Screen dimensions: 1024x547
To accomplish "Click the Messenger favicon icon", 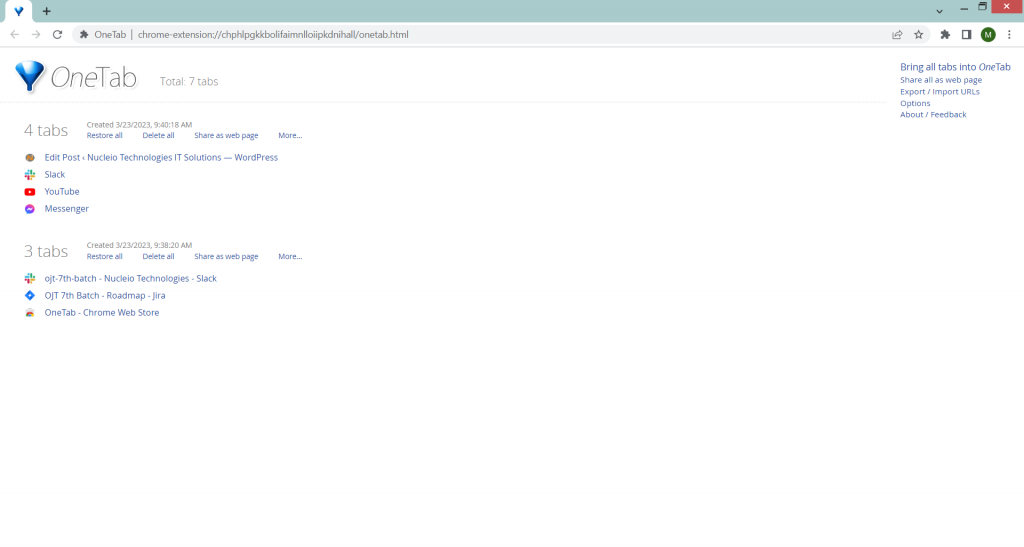I will tap(30, 209).
